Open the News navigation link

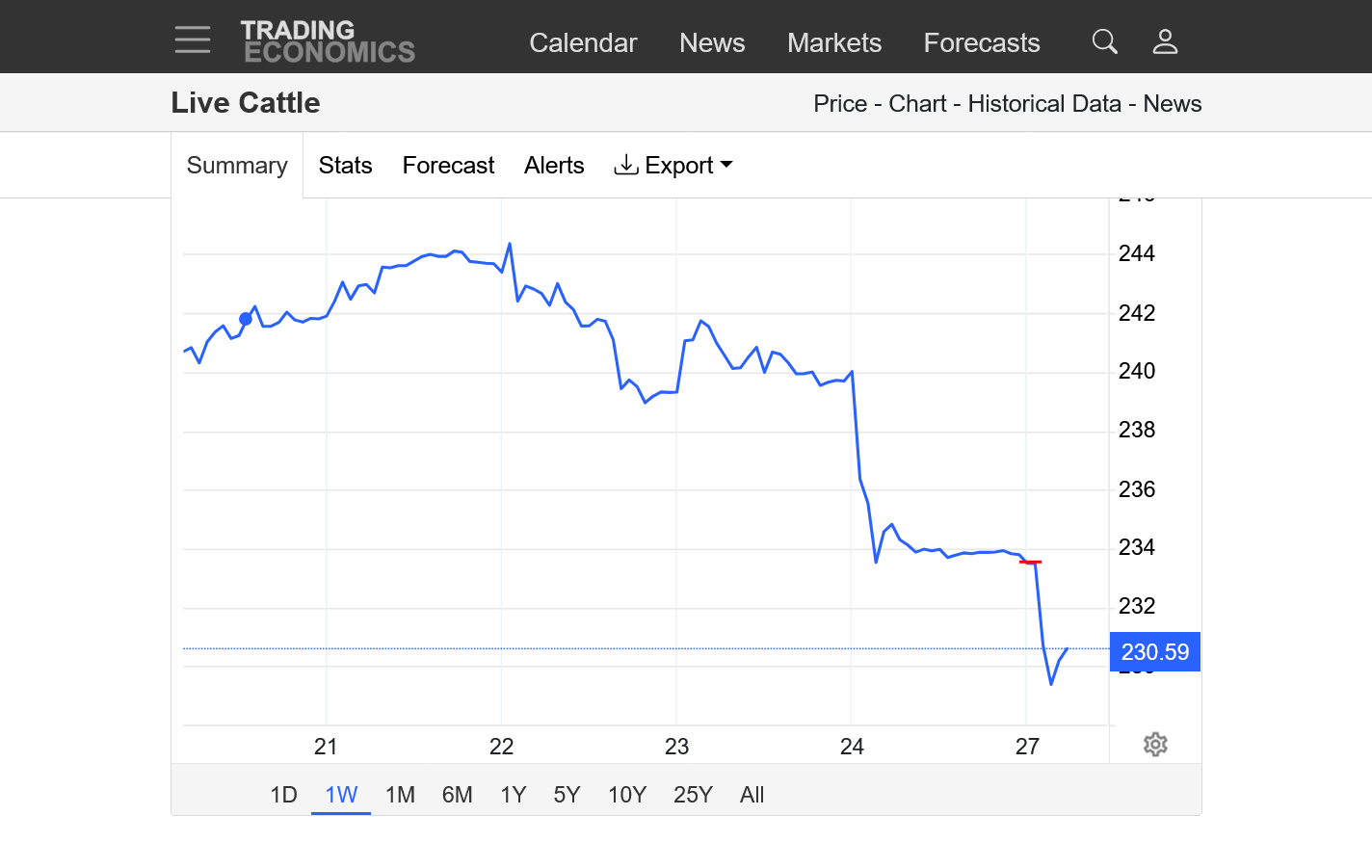pyautogui.click(x=712, y=42)
